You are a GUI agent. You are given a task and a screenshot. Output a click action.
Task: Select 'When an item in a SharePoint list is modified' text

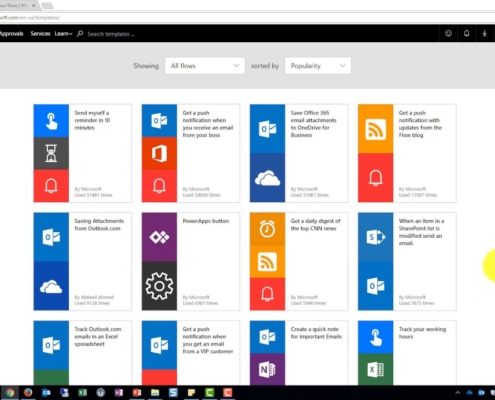click(x=421, y=232)
